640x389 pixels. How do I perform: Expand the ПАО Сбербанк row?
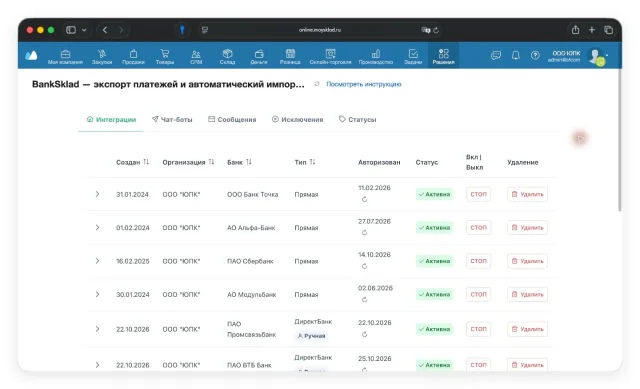click(97, 261)
